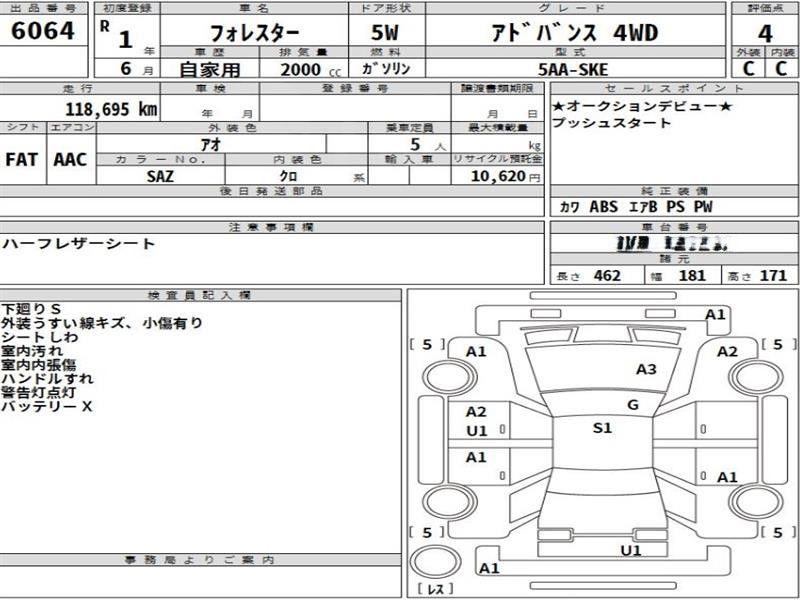Select the 室内内張傷 inspector note

tap(39, 365)
